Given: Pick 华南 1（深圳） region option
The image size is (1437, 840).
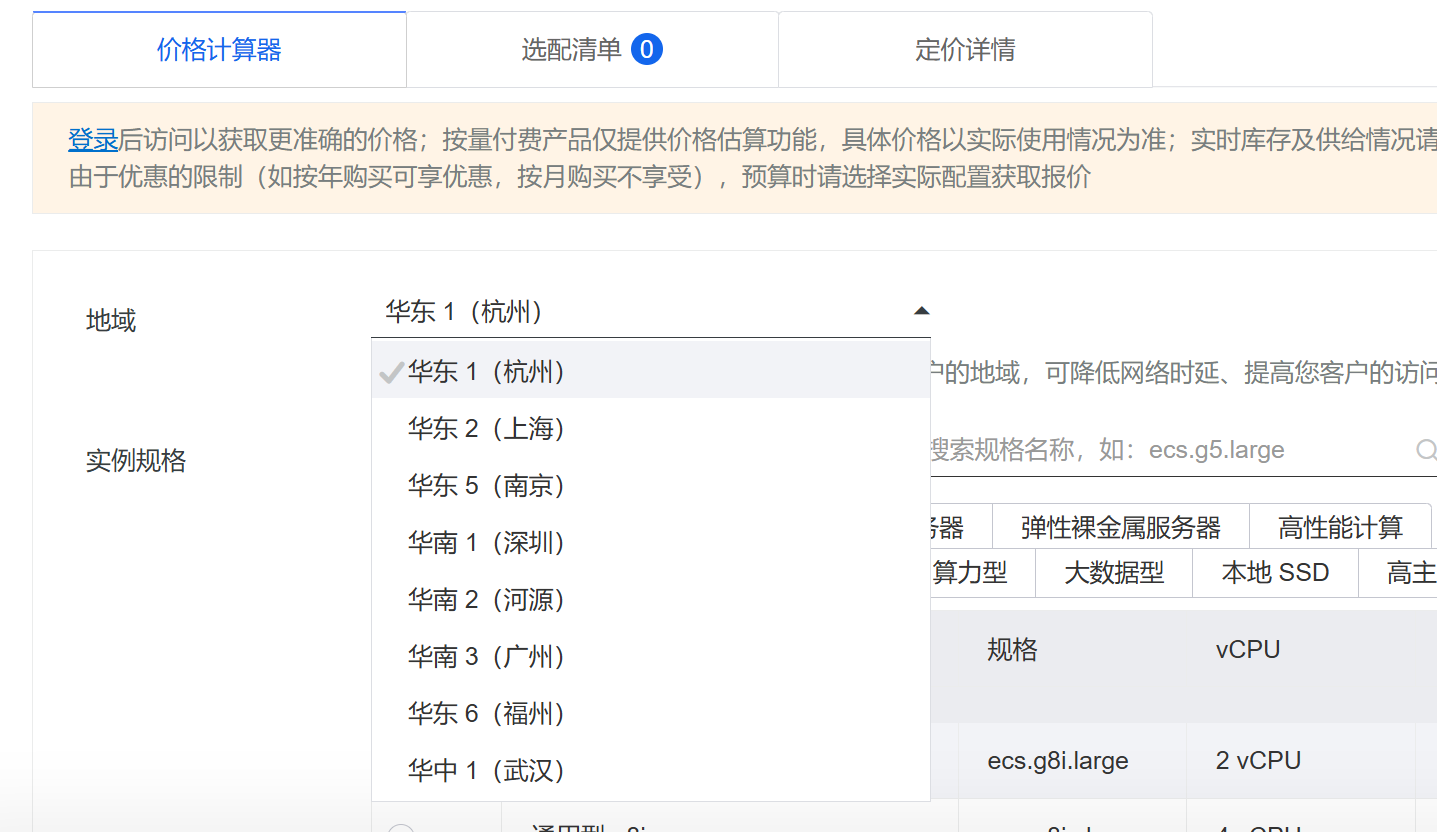Looking at the screenshot, I should pos(651,543).
